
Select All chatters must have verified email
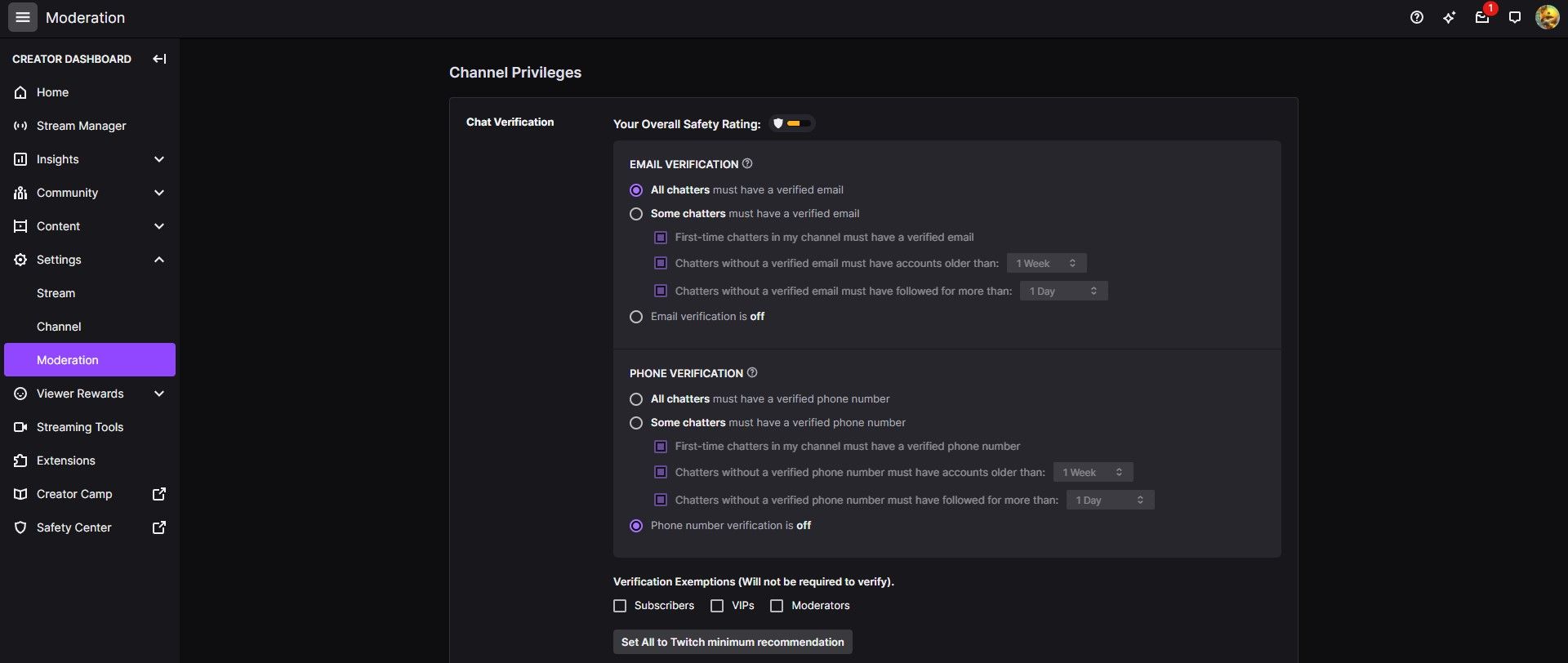click(x=636, y=190)
